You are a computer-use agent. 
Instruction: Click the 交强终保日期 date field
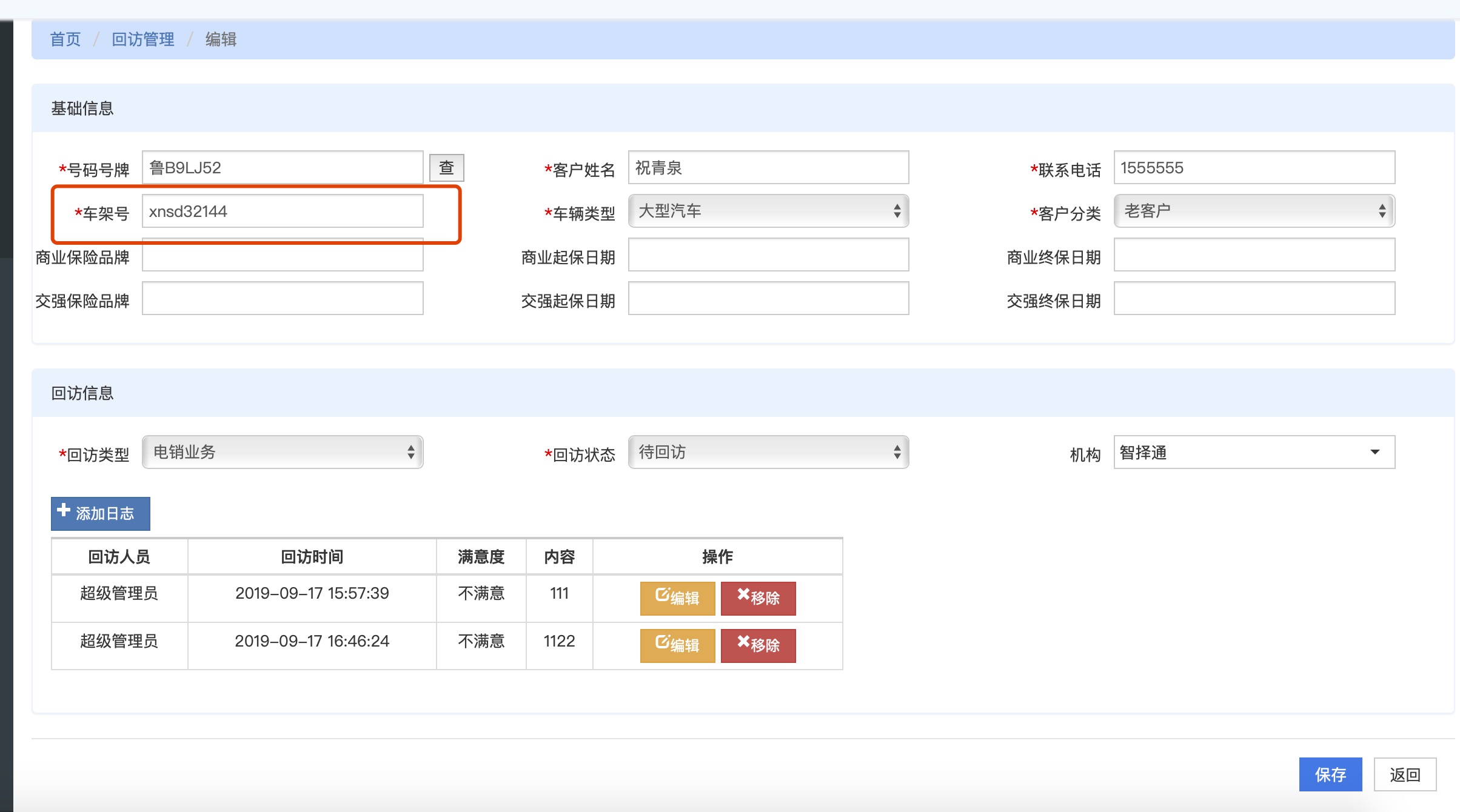coord(1254,299)
